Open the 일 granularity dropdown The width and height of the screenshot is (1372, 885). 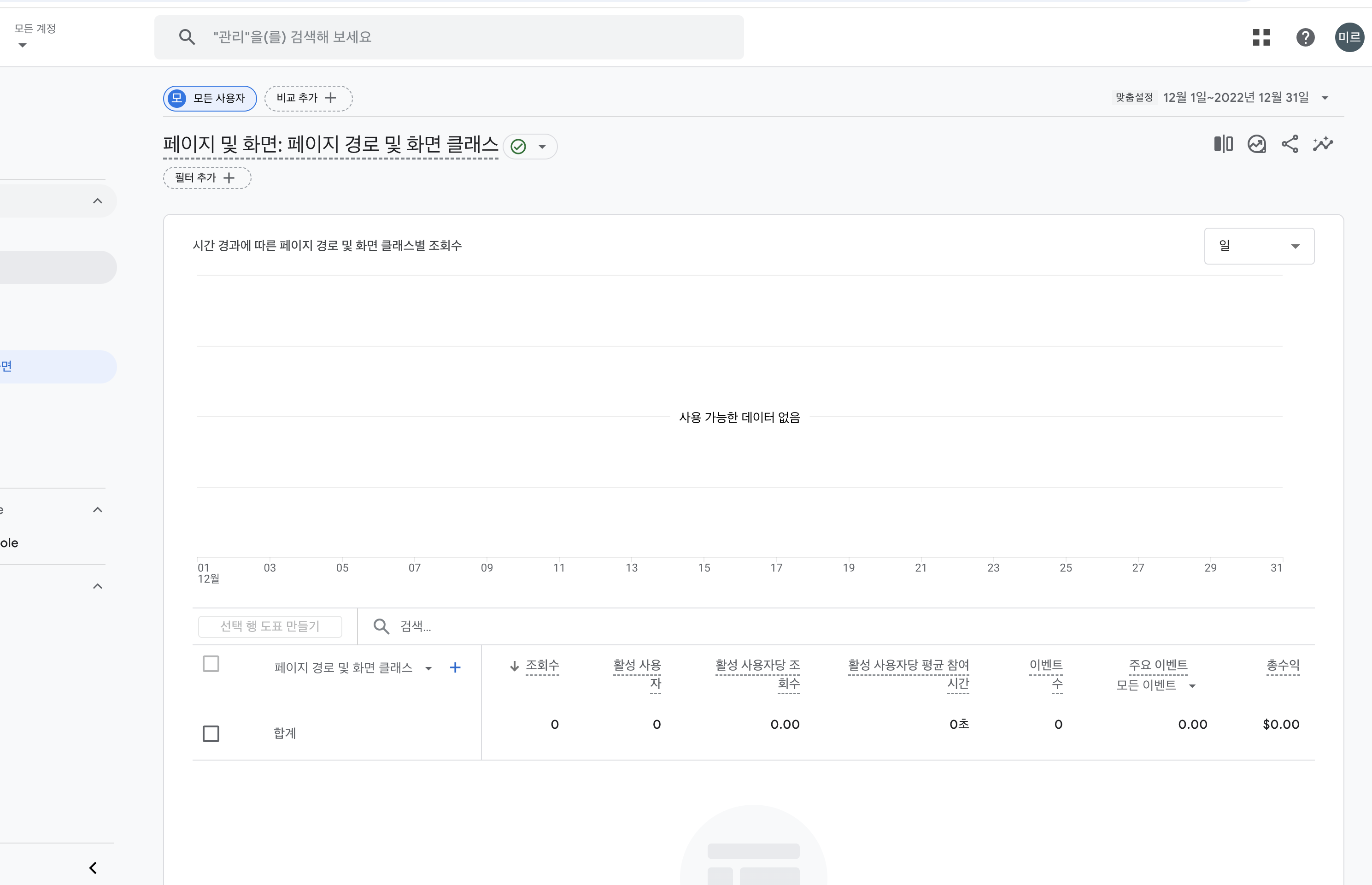click(1259, 246)
